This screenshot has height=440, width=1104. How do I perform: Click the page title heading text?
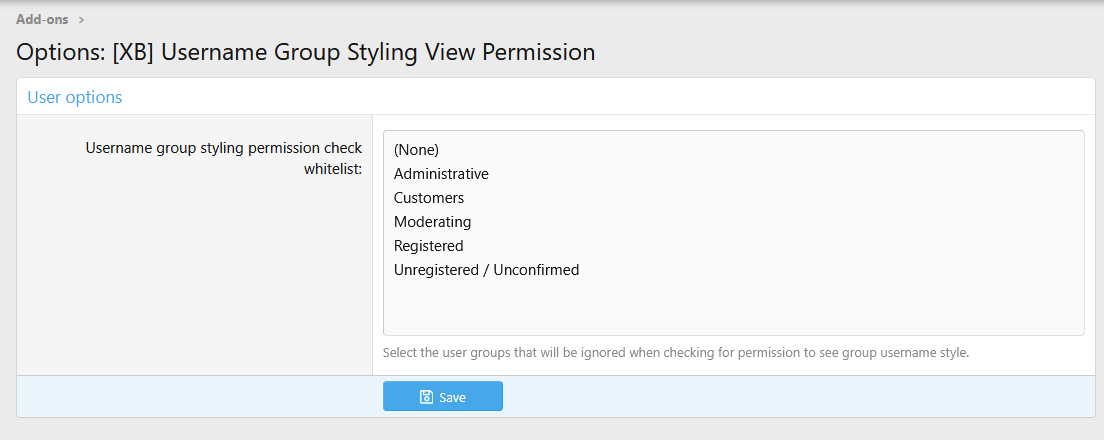[x=305, y=52]
